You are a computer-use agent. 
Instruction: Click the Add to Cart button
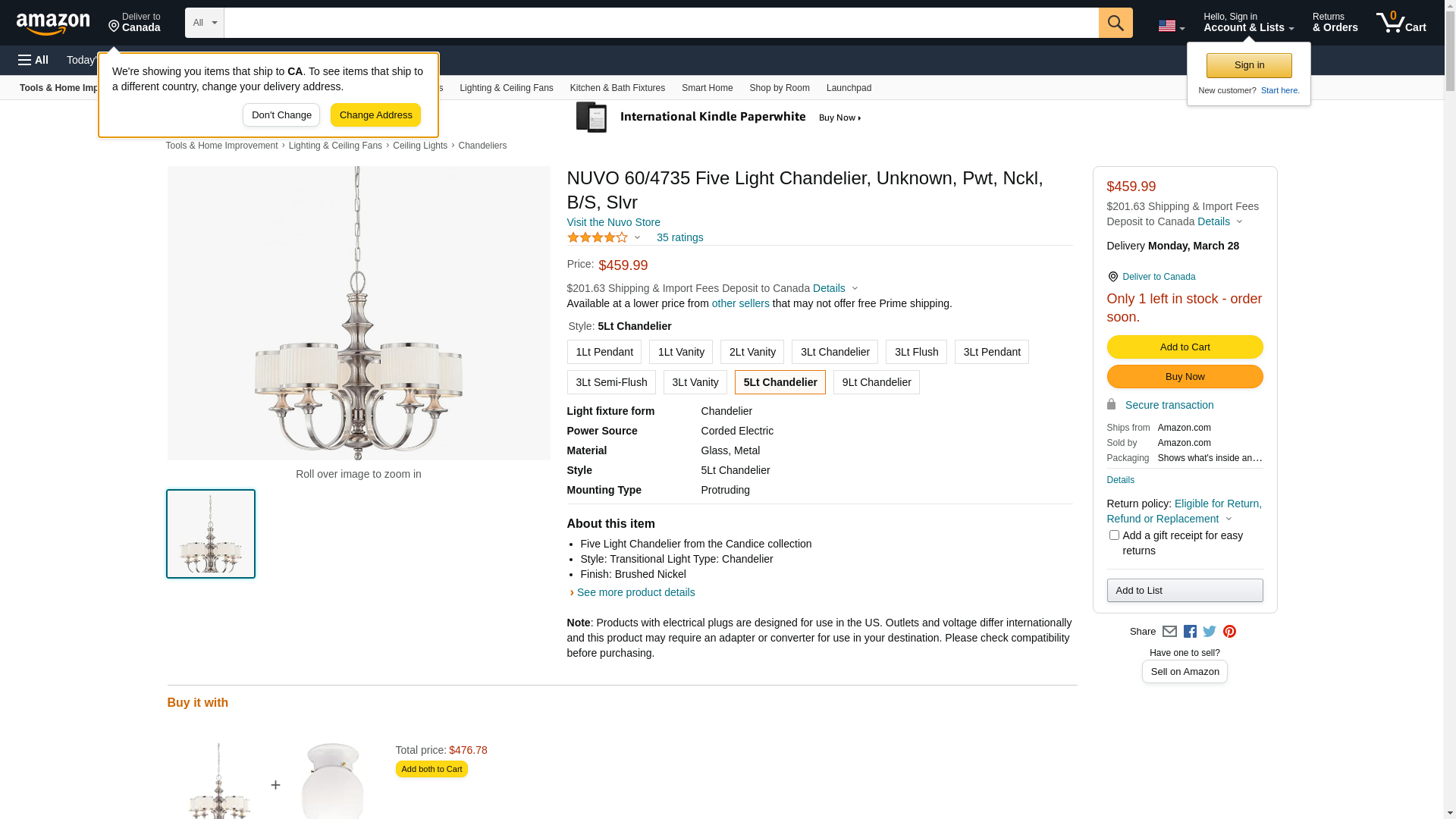coord(1185,347)
